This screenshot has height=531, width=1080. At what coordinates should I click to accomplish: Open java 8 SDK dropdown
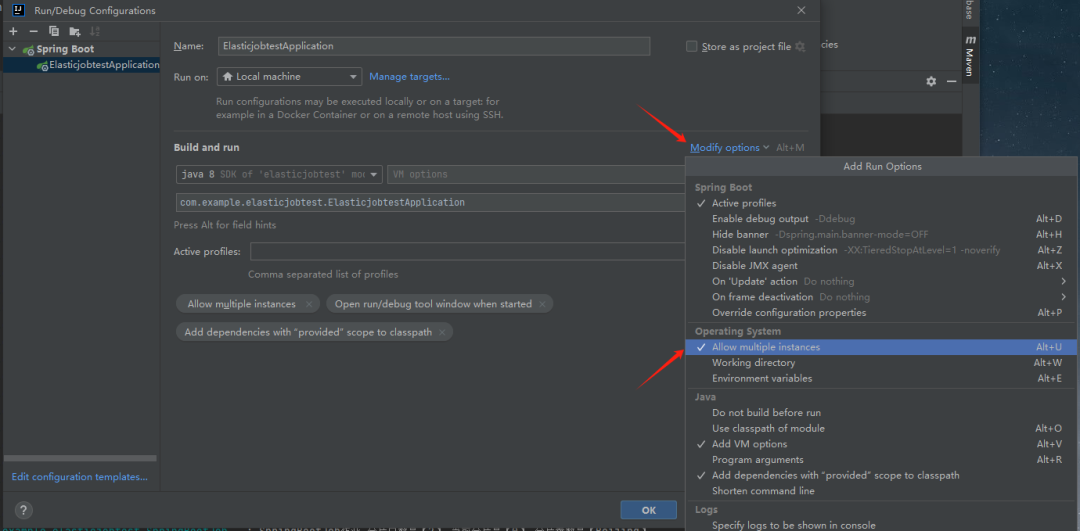(x=279, y=174)
